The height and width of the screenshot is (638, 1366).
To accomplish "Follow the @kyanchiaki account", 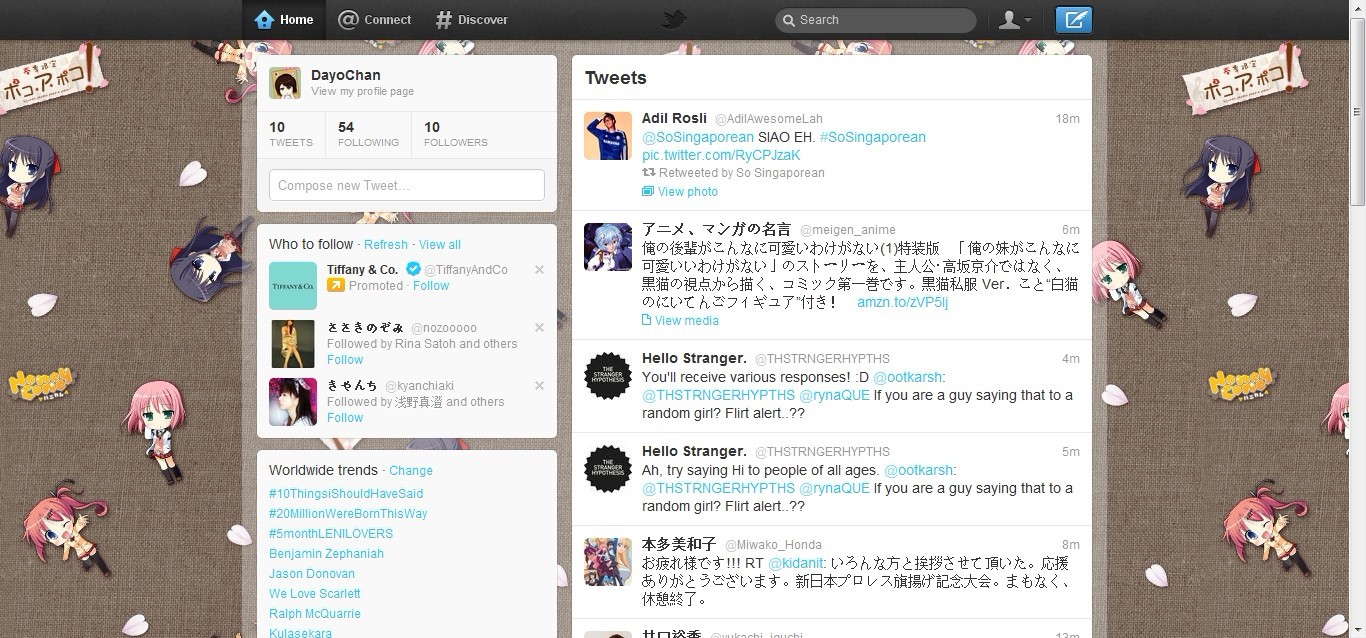I will pos(345,417).
